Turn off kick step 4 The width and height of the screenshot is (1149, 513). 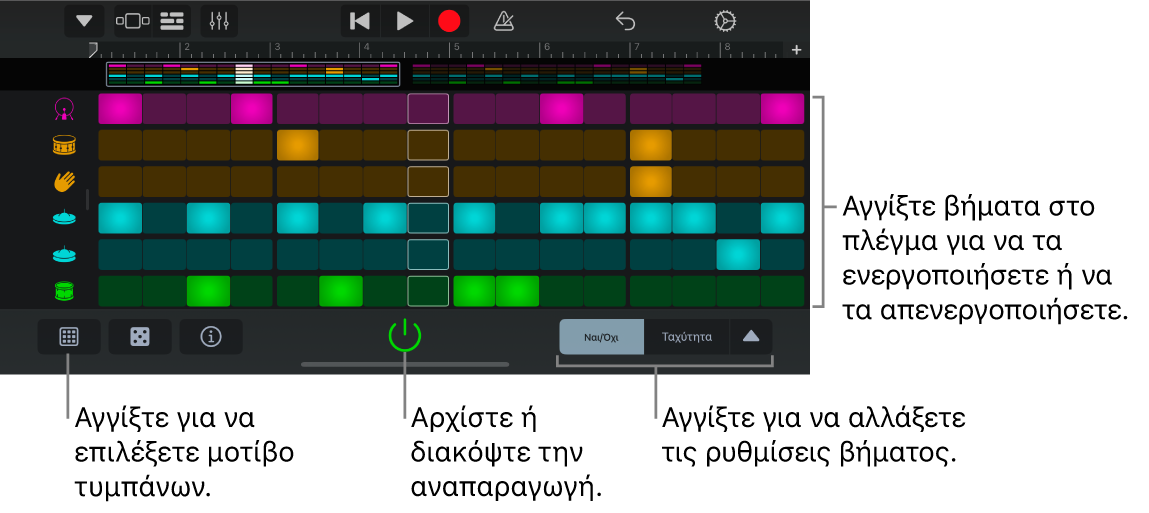tap(252, 108)
